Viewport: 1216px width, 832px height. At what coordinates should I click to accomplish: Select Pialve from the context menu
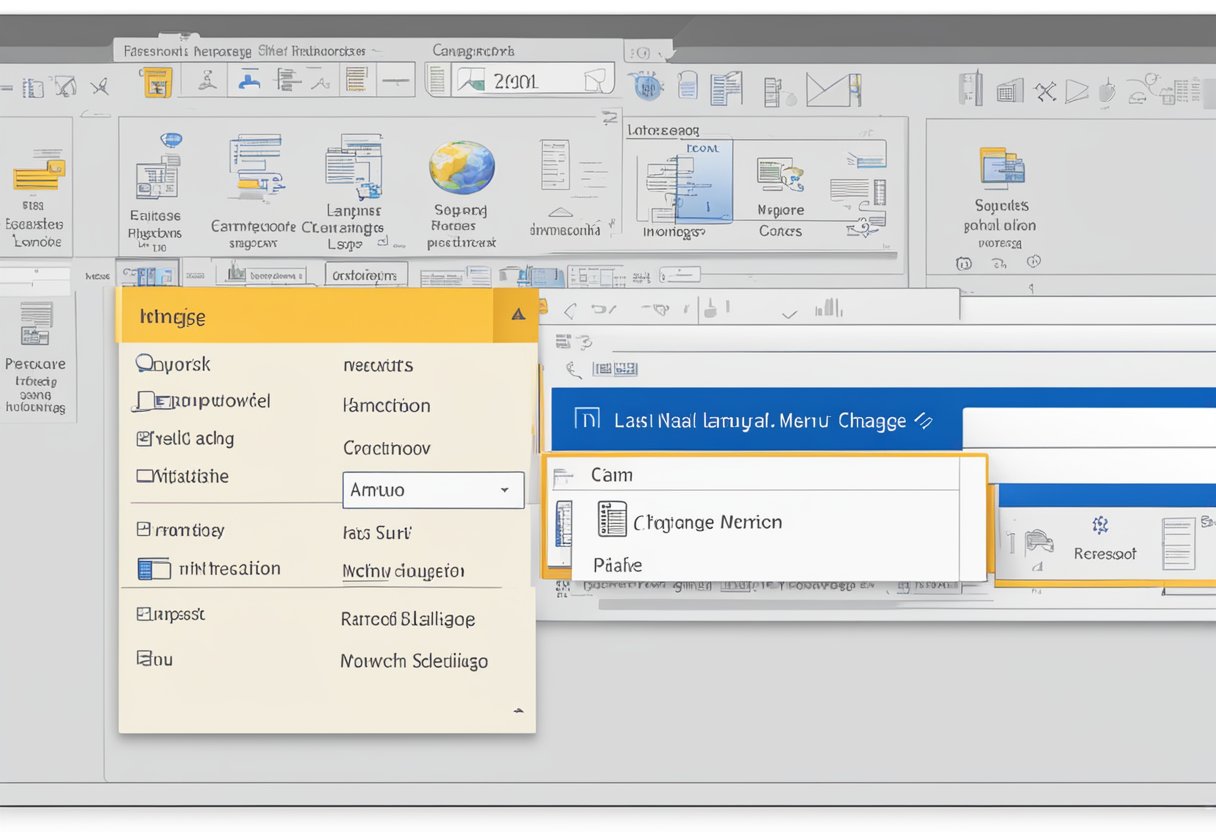coord(617,564)
